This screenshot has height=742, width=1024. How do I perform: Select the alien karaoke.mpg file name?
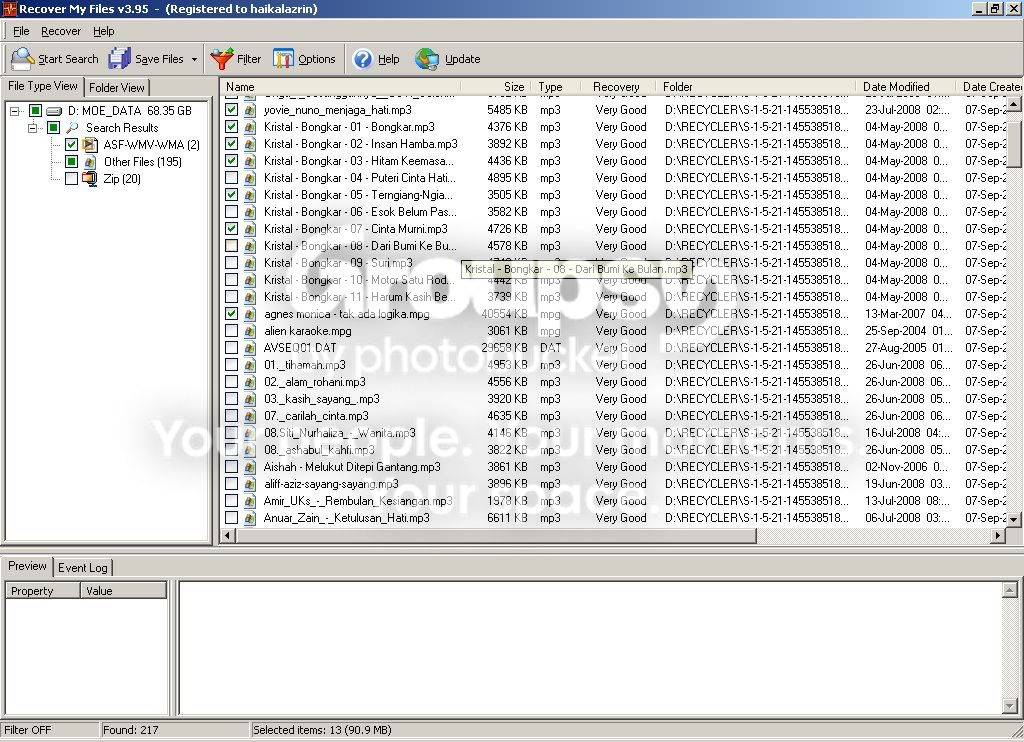[x=308, y=331]
